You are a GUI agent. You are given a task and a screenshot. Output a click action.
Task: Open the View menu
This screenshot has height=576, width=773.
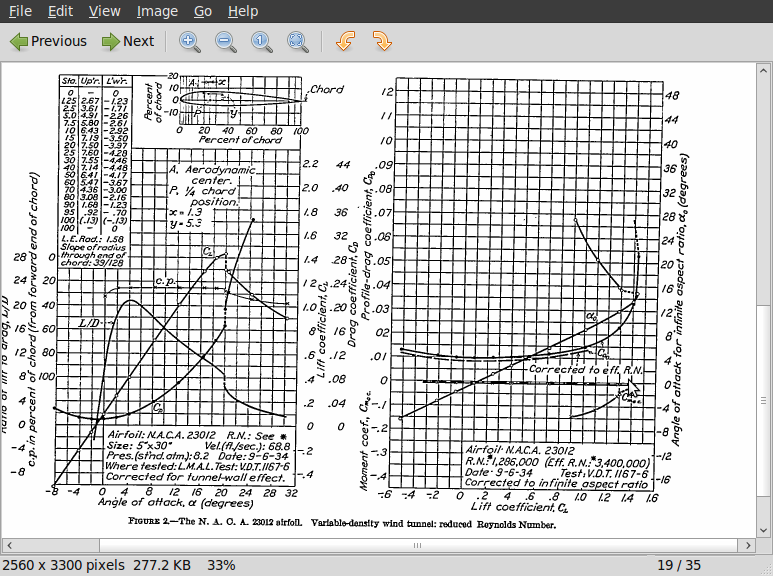click(x=104, y=11)
